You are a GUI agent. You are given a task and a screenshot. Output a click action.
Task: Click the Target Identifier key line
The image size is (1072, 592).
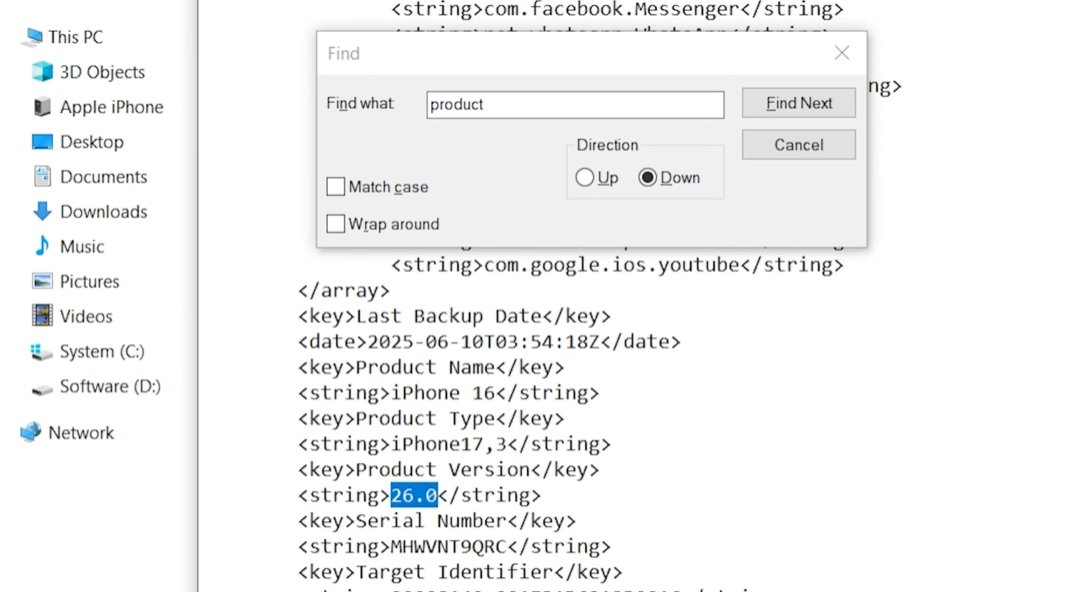click(x=460, y=572)
